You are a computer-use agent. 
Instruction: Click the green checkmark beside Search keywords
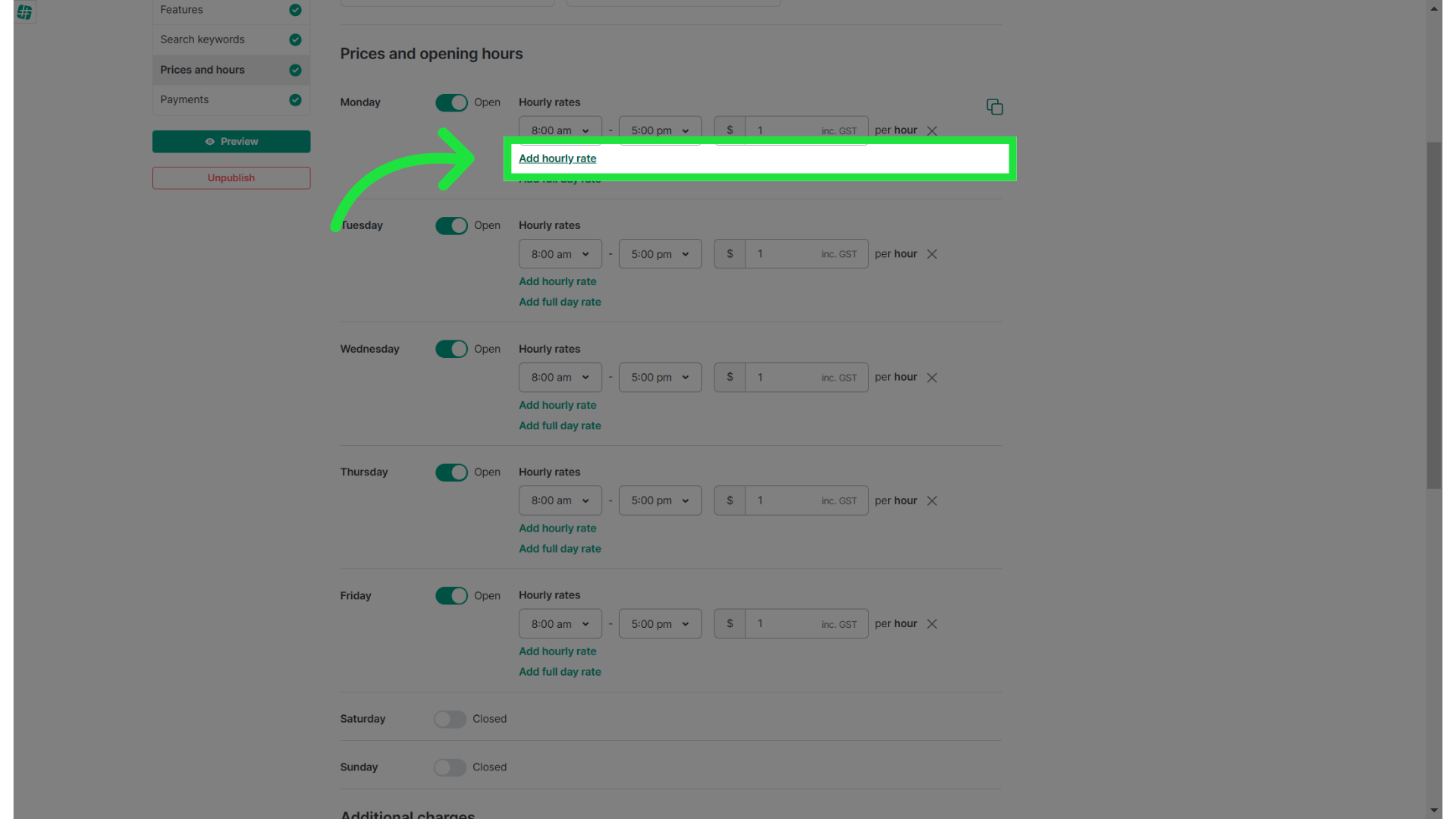(295, 39)
